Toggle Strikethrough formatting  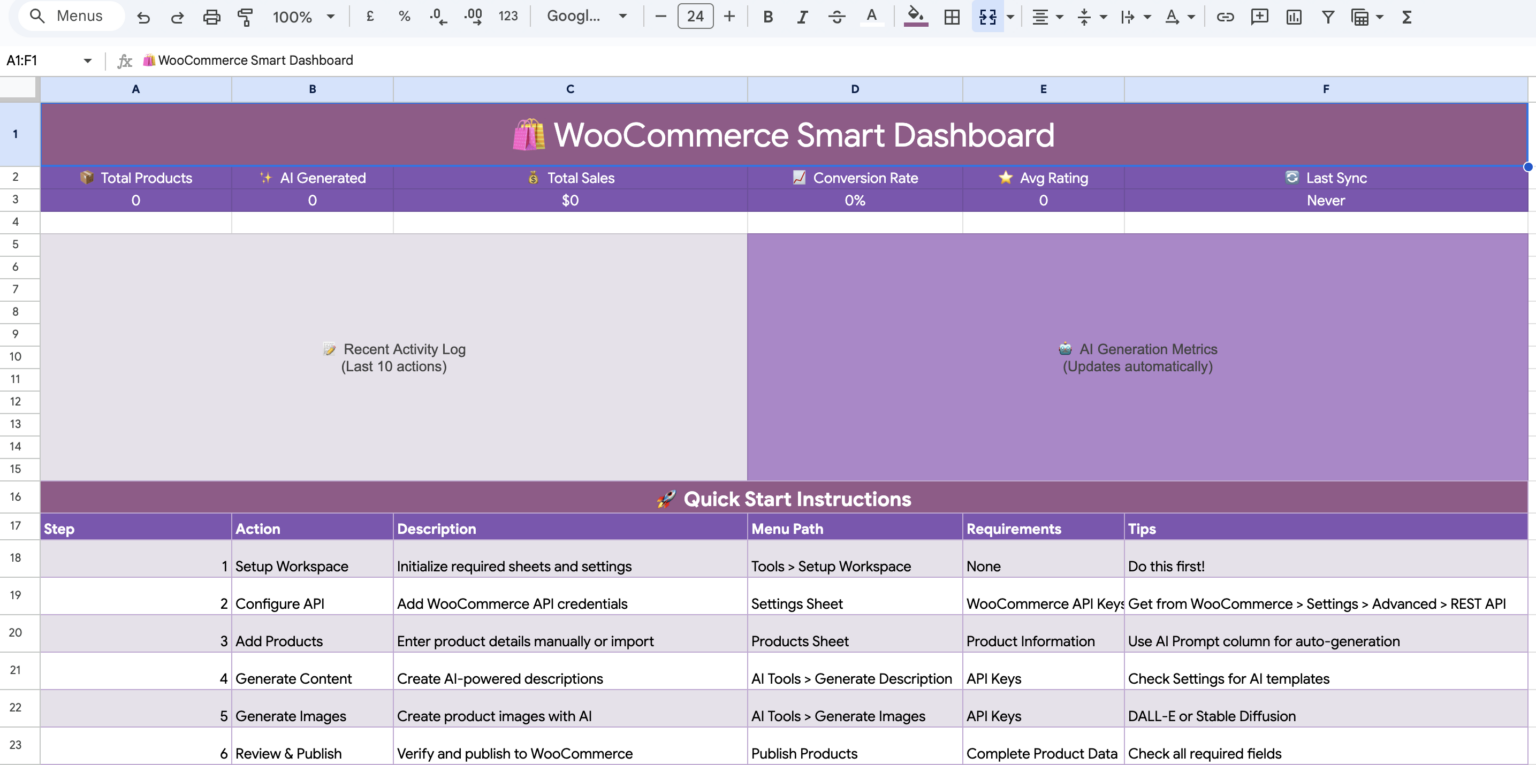tap(837, 17)
